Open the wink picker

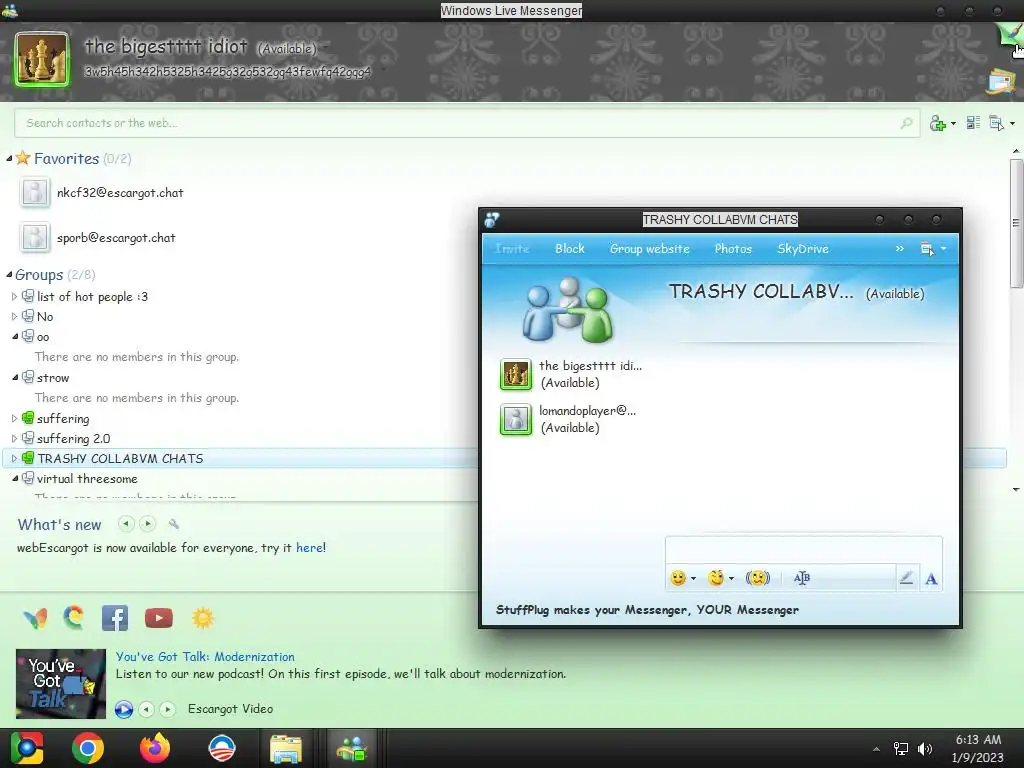click(716, 578)
